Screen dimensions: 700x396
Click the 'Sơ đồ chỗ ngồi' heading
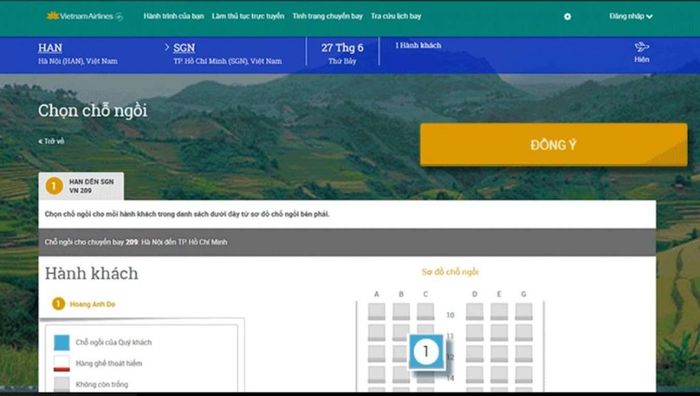coord(450,272)
